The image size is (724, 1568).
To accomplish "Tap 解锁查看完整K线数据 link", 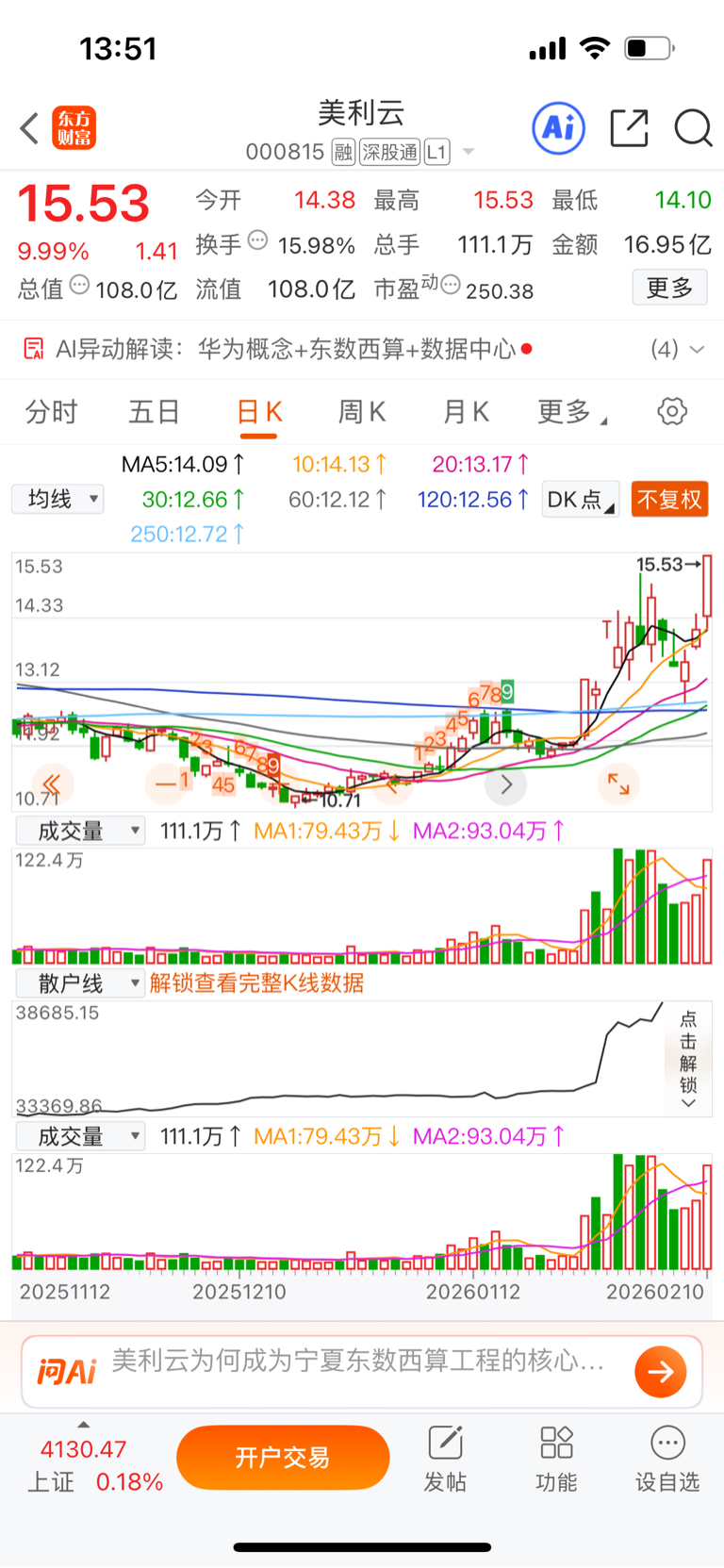I will pos(256,983).
